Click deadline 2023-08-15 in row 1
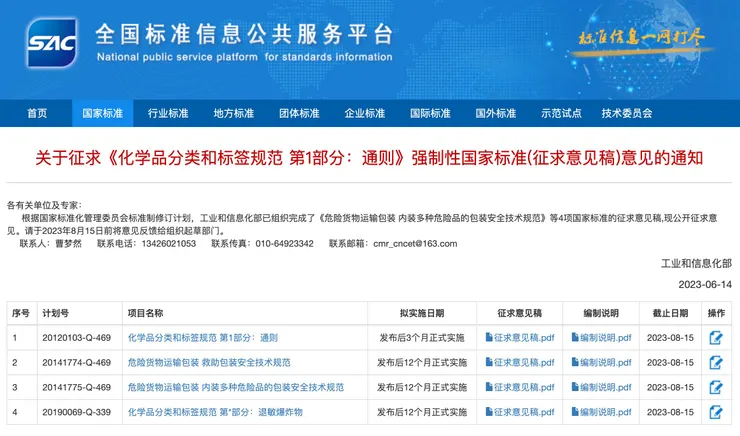The image size is (740, 436). [x=670, y=338]
